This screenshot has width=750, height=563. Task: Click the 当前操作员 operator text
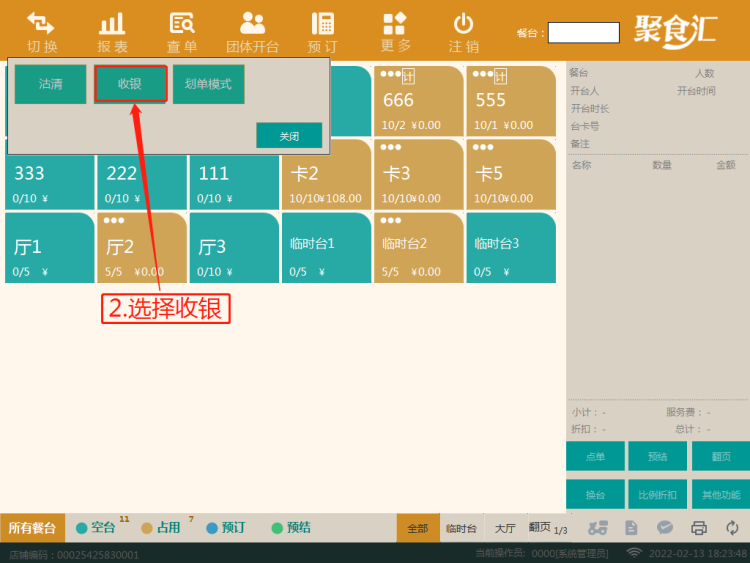pyautogui.click(x=542, y=553)
